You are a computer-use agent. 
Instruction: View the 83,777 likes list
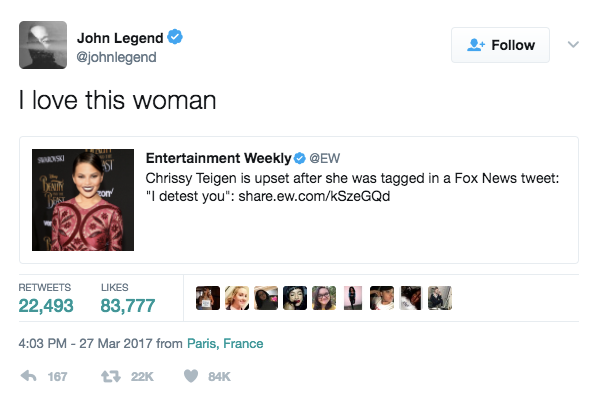tap(128, 306)
